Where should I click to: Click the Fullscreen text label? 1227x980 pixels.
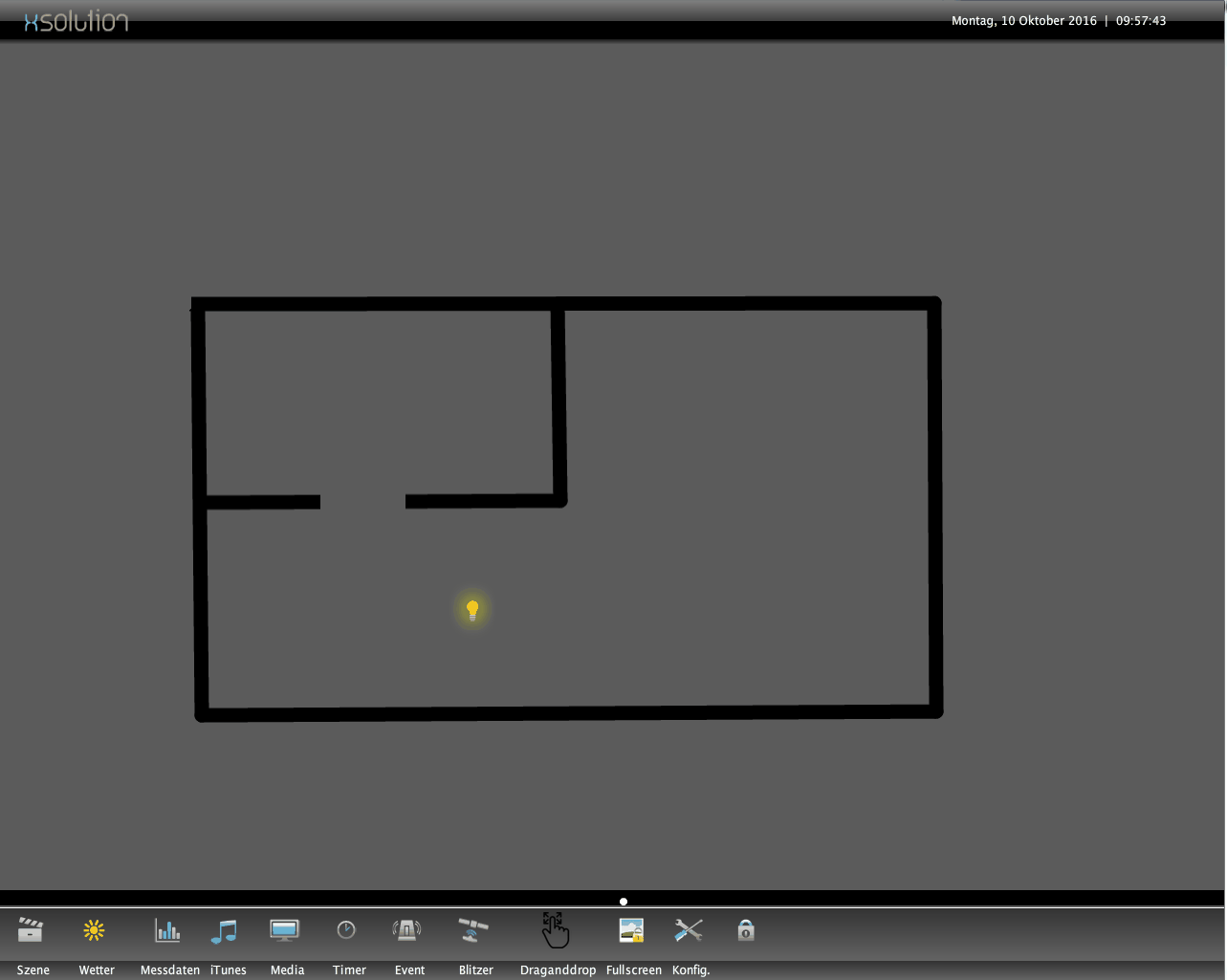coord(633,969)
